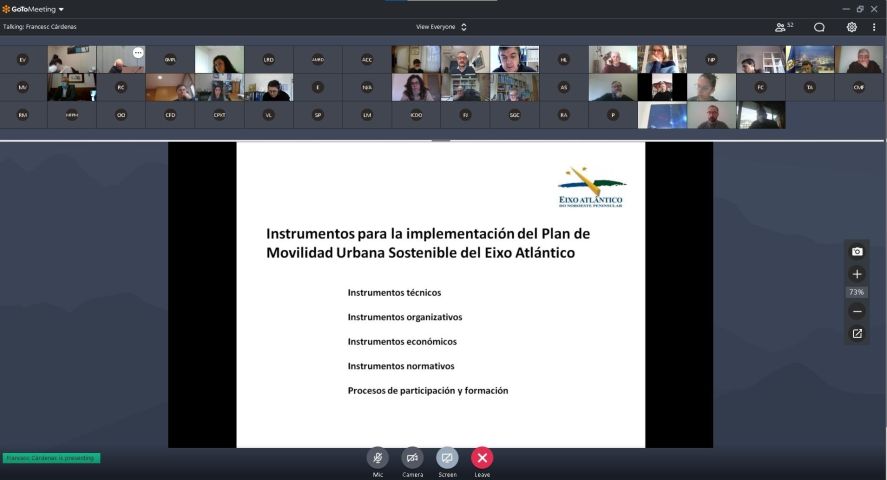The image size is (887, 480).
Task: Zoom in on the presentation with plus
Action: point(857,274)
